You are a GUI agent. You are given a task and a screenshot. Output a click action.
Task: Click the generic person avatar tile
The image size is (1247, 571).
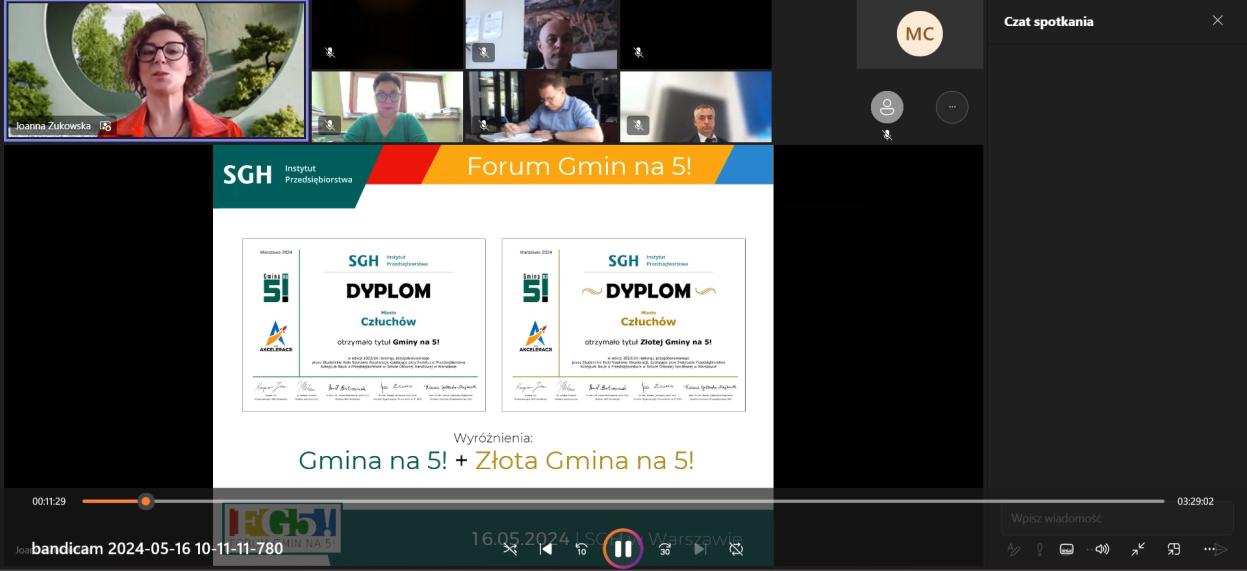(x=886, y=107)
